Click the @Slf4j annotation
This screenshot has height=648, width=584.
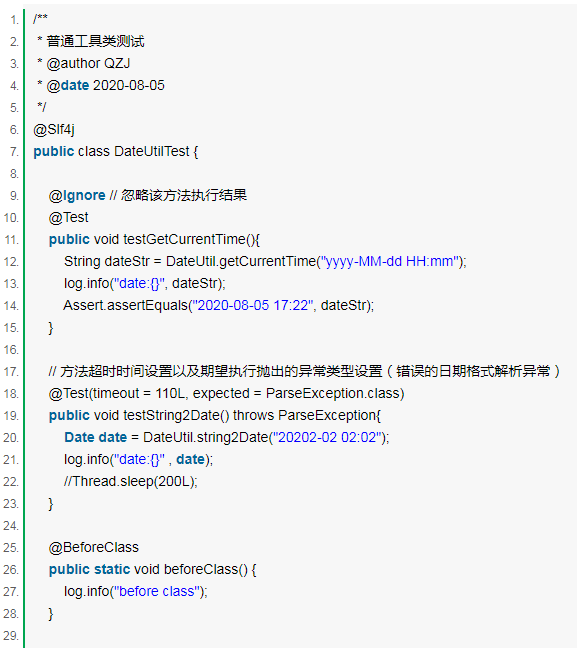(x=54, y=130)
